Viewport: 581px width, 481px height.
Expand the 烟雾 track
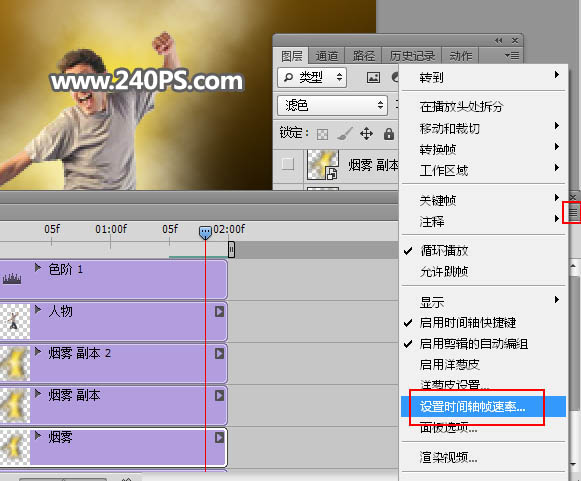37,435
